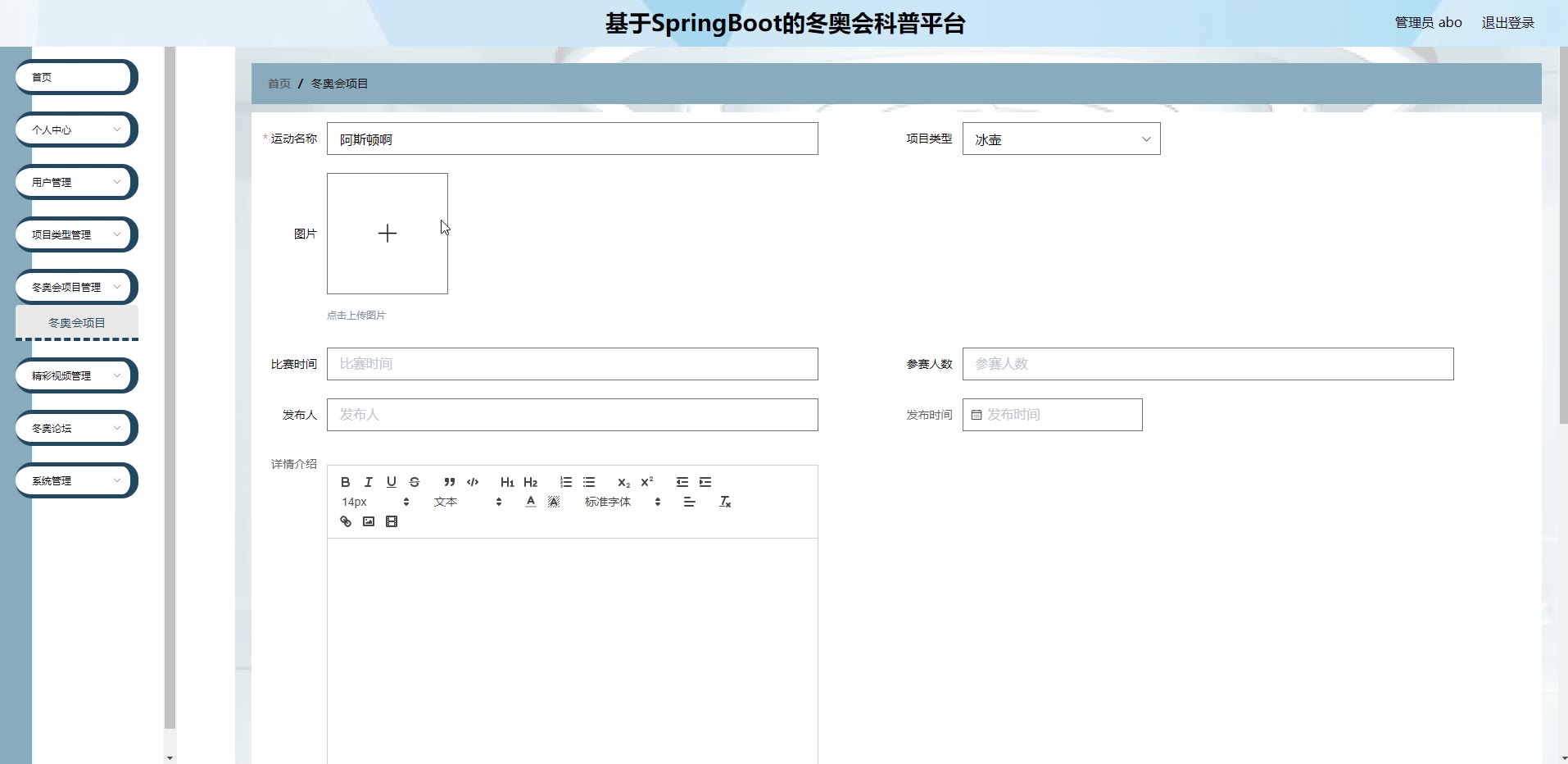The width and height of the screenshot is (1568, 764).
Task: Focus the 比赛时间 input field
Action: tap(572, 364)
